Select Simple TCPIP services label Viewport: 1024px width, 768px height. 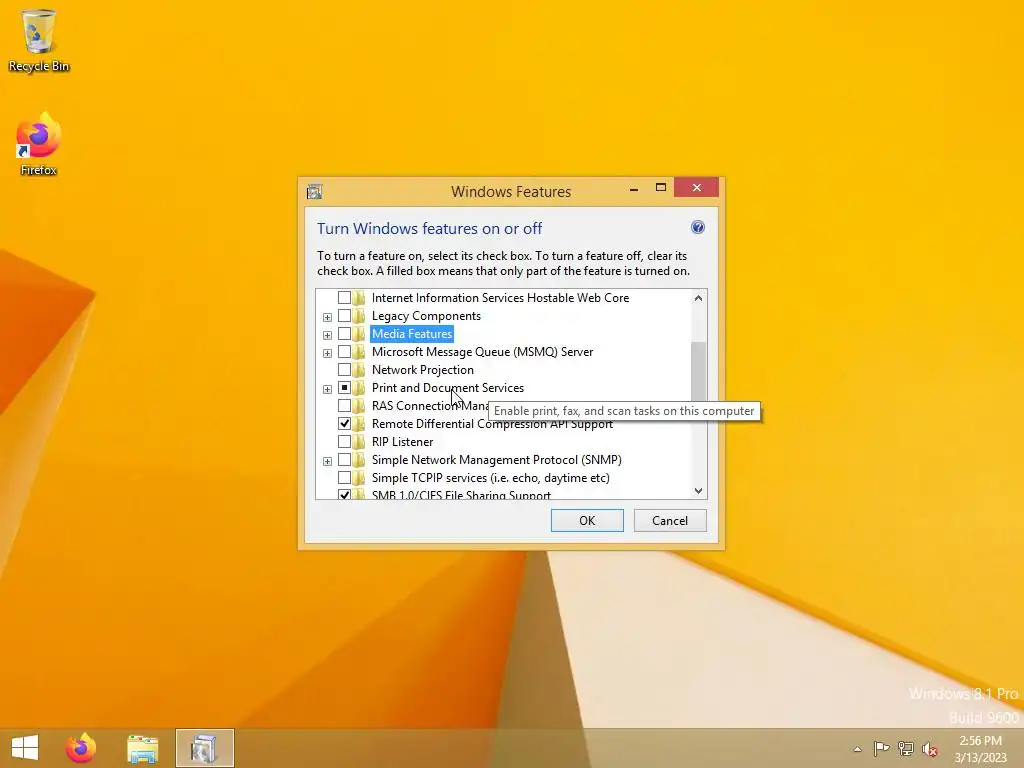[x=490, y=478]
